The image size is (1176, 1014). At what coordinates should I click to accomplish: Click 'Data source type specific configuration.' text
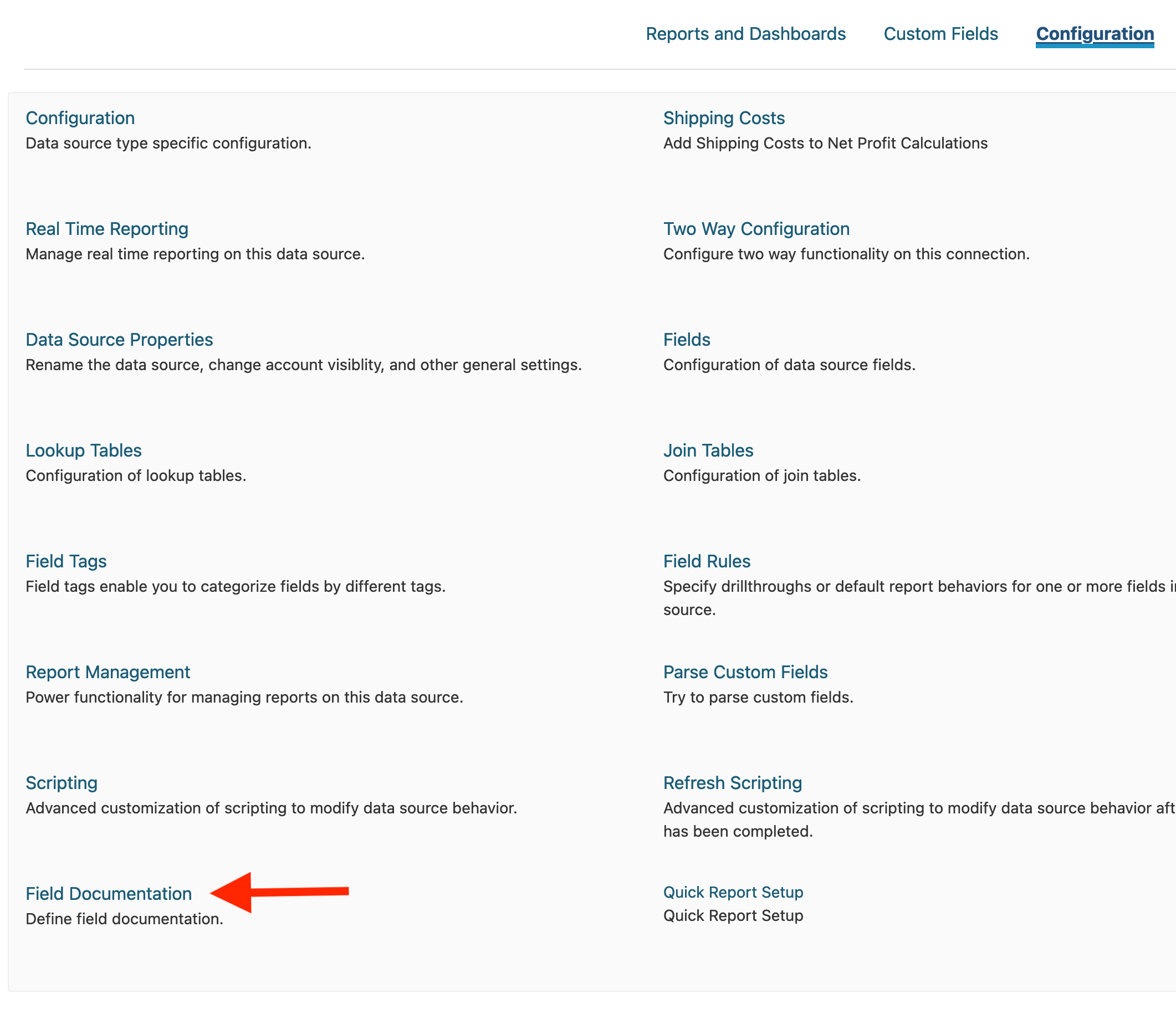coord(168,143)
